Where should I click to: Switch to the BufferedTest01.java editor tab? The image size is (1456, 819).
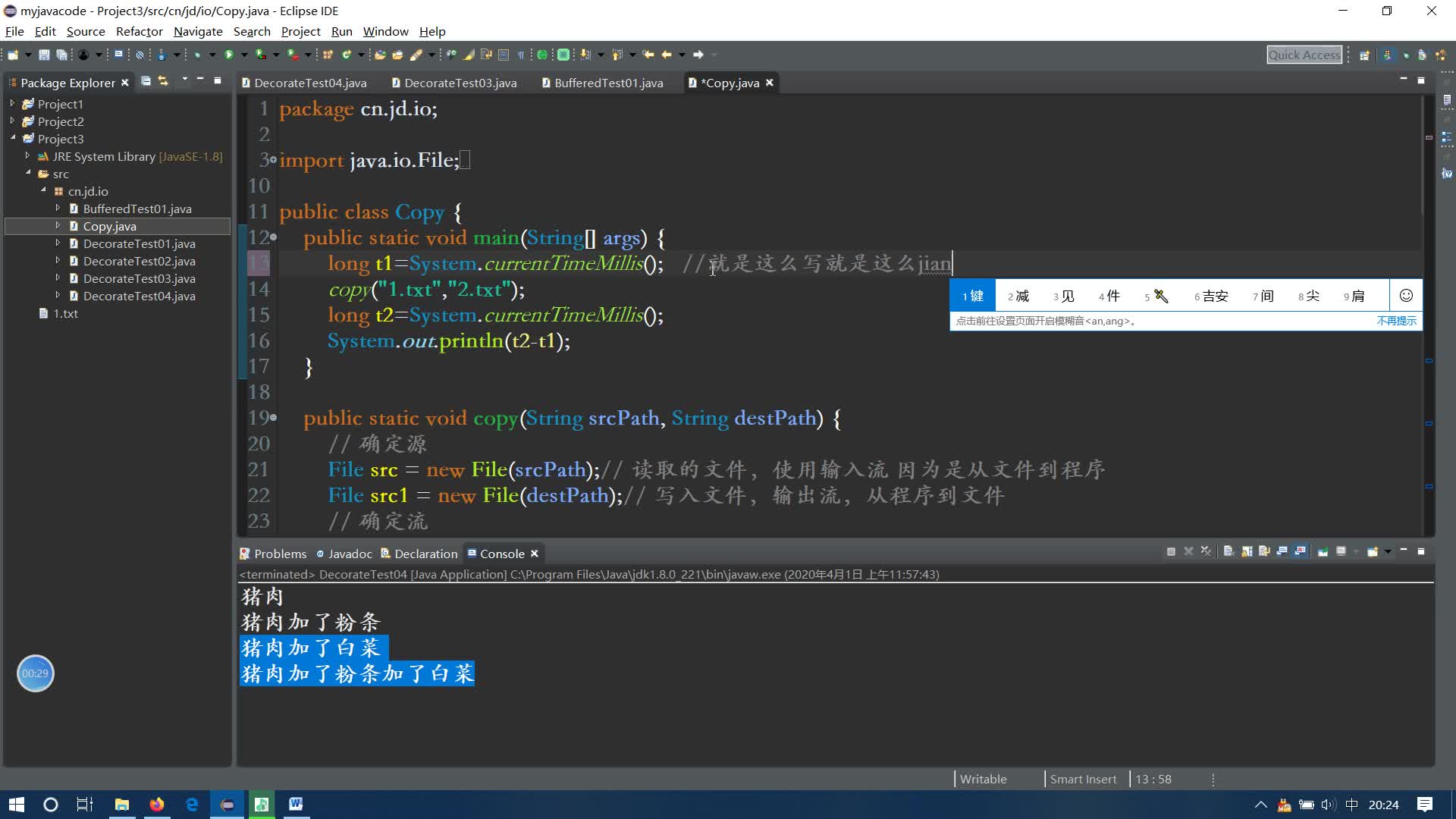tap(608, 83)
